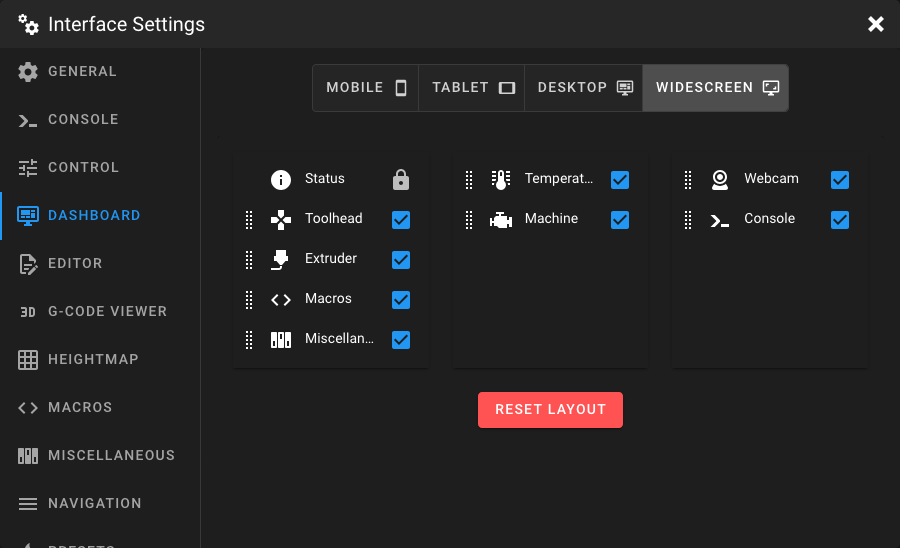Uncheck the Toolhead panel checkbox
This screenshot has height=548, width=900.
pyautogui.click(x=401, y=220)
